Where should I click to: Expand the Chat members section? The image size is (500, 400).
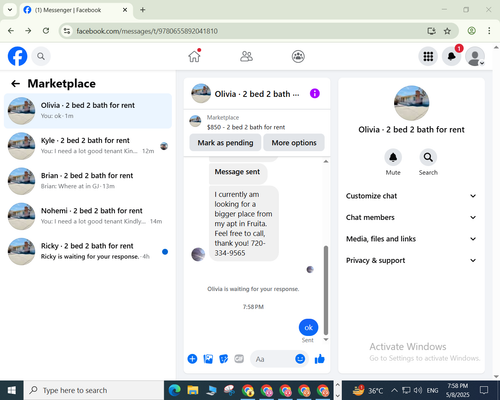click(x=411, y=217)
